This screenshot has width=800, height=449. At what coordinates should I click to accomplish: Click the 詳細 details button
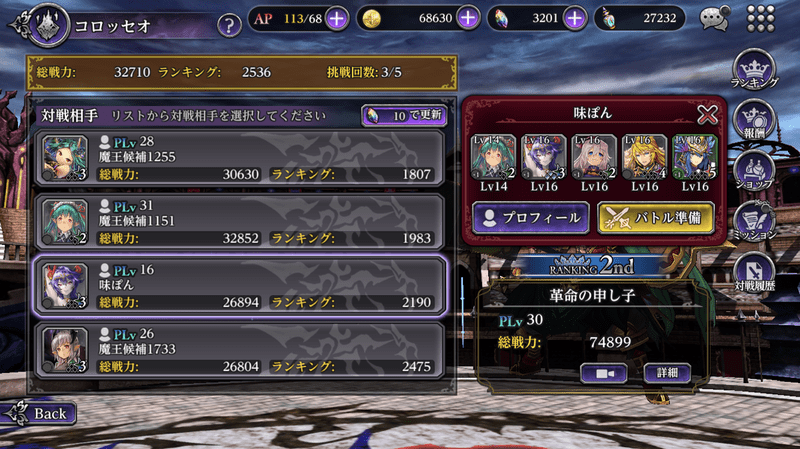(667, 373)
